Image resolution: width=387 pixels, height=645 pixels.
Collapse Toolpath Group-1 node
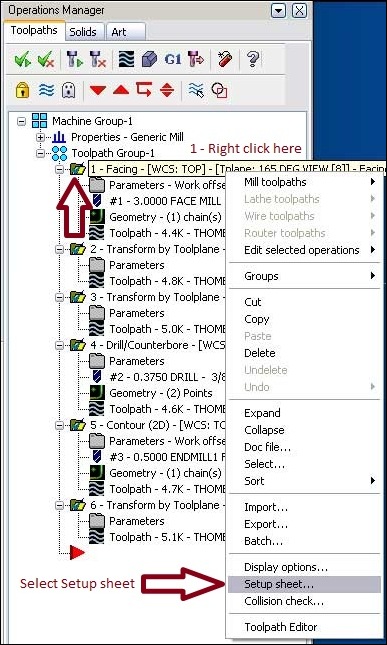(x=40, y=153)
